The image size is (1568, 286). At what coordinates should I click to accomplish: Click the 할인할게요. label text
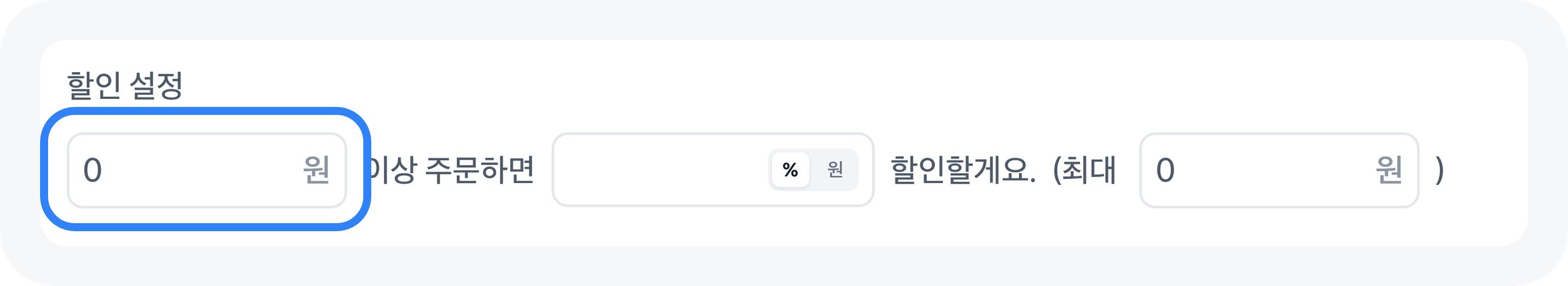click(x=962, y=170)
